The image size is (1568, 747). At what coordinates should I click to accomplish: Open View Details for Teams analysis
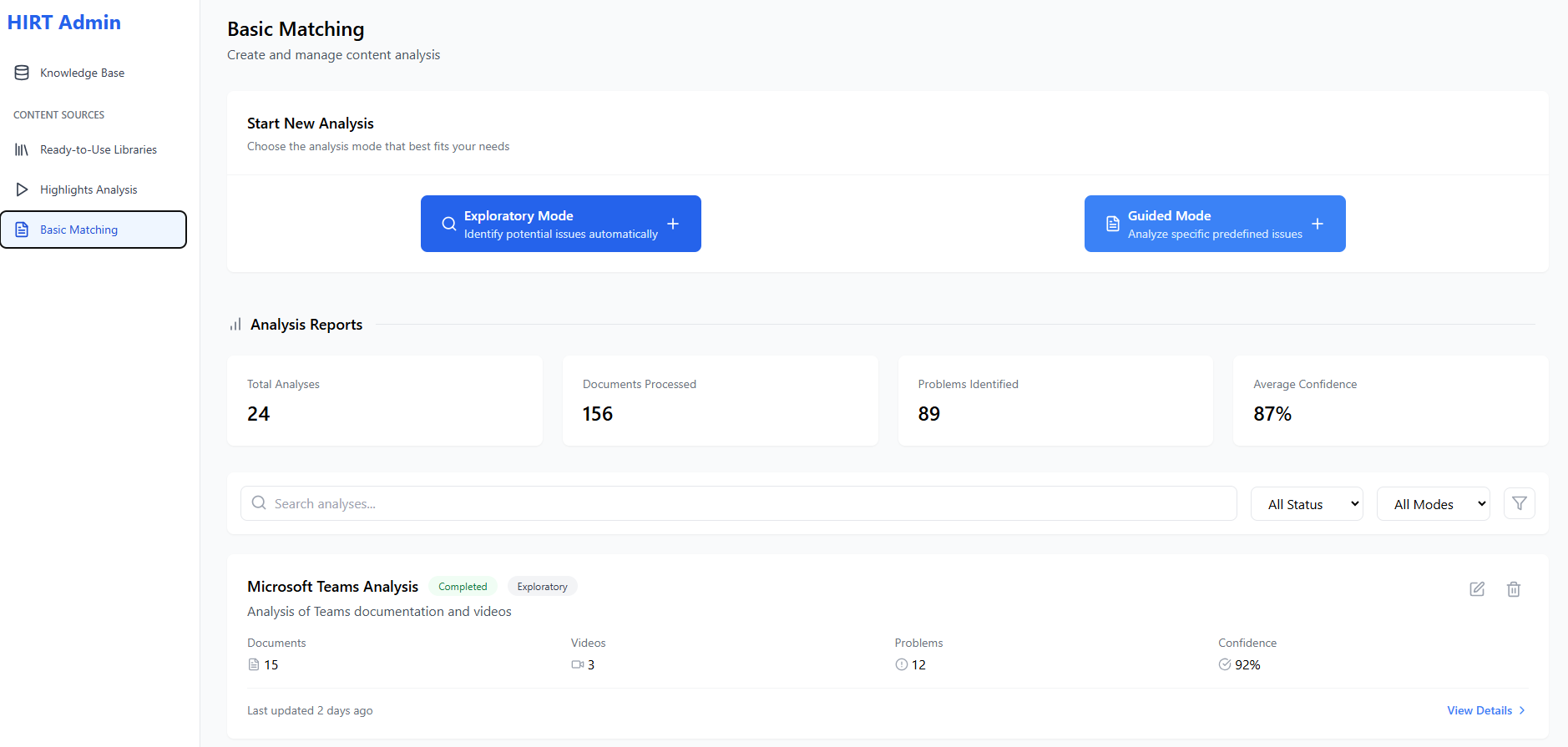tap(1485, 710)
